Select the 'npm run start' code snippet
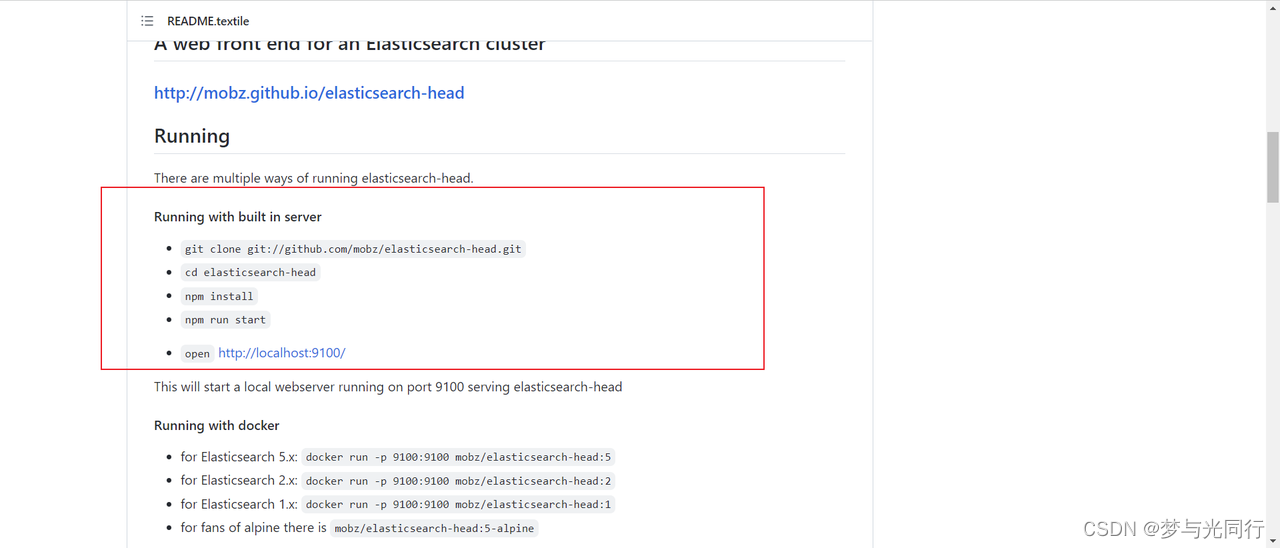Viewport: 1280px width, 548px height. [x=225, y=320]
